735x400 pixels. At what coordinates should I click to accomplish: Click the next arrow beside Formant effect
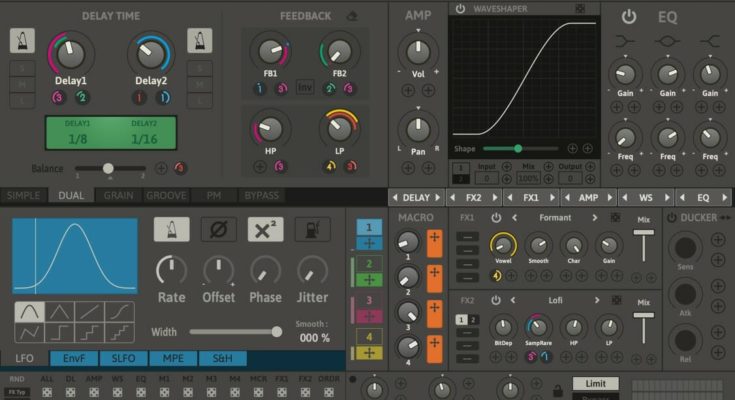[x=595, y=217]
